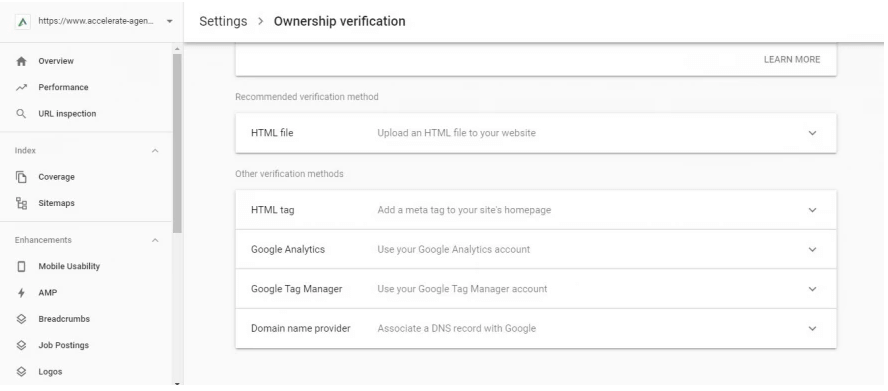Click the sidebar vertical scrollbar thumb
This screenshot has width=888, height=391.
tap(177, 143)
